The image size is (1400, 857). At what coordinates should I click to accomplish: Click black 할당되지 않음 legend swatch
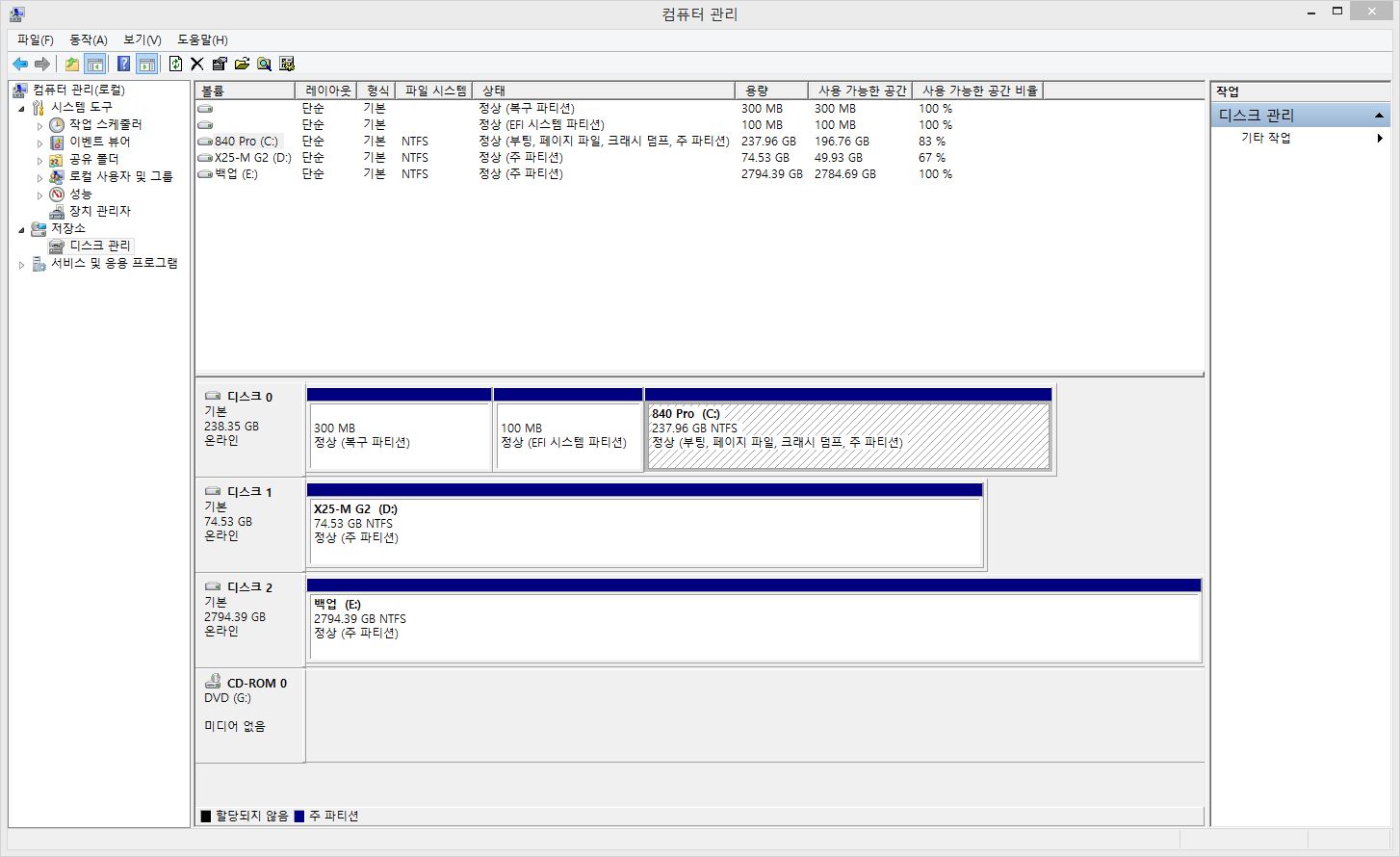[205, 817]
